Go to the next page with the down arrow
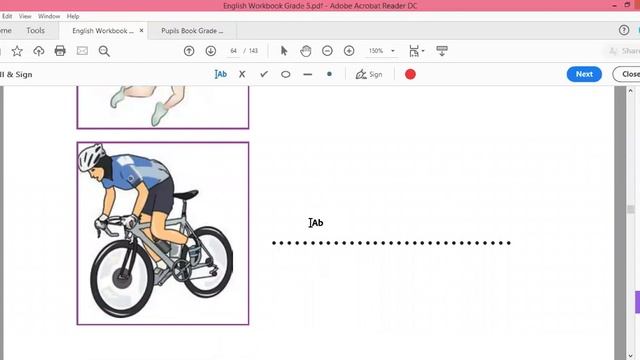The image size is (640, 360). (211, 51)
